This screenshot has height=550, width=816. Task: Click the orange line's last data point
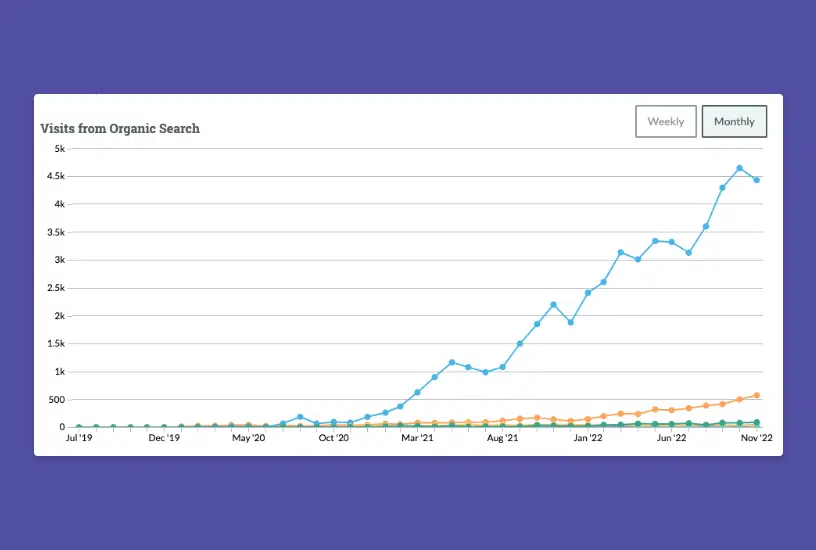pyautogui.click(x=757, y=395)
